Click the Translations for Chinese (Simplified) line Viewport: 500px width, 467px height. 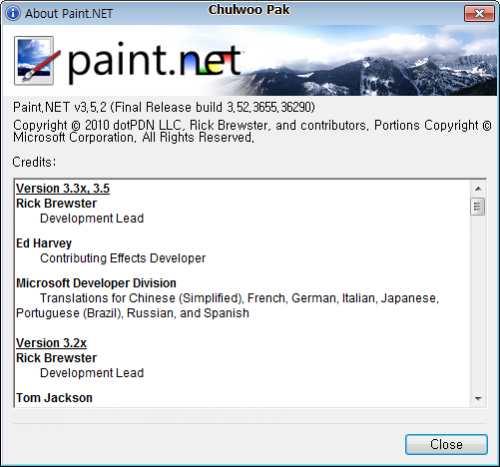(x=239, y=298)
